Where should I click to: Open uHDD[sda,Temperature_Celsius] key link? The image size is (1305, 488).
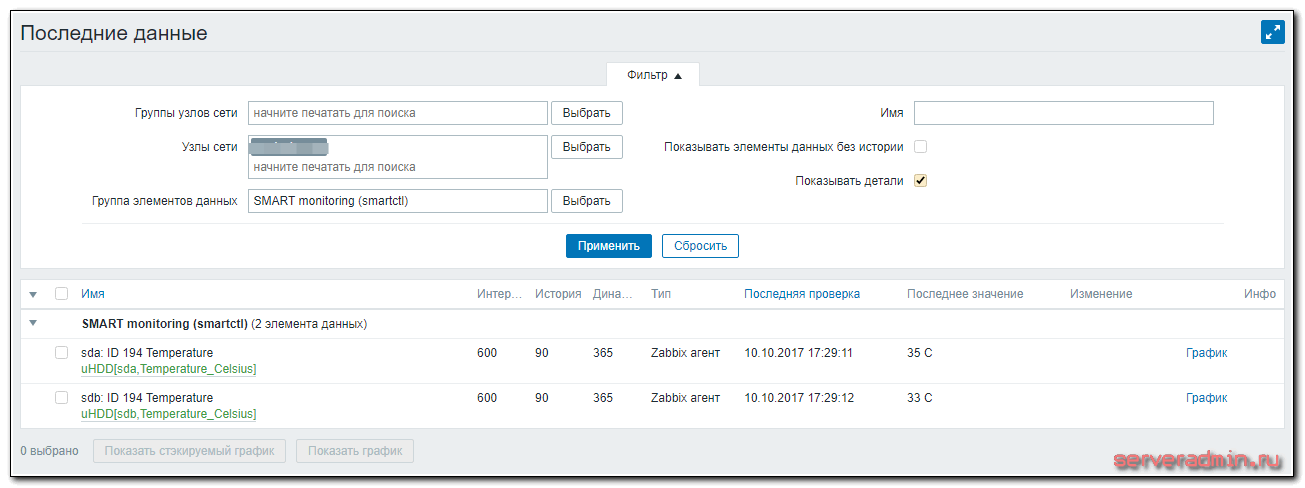(x=168, y=369)
